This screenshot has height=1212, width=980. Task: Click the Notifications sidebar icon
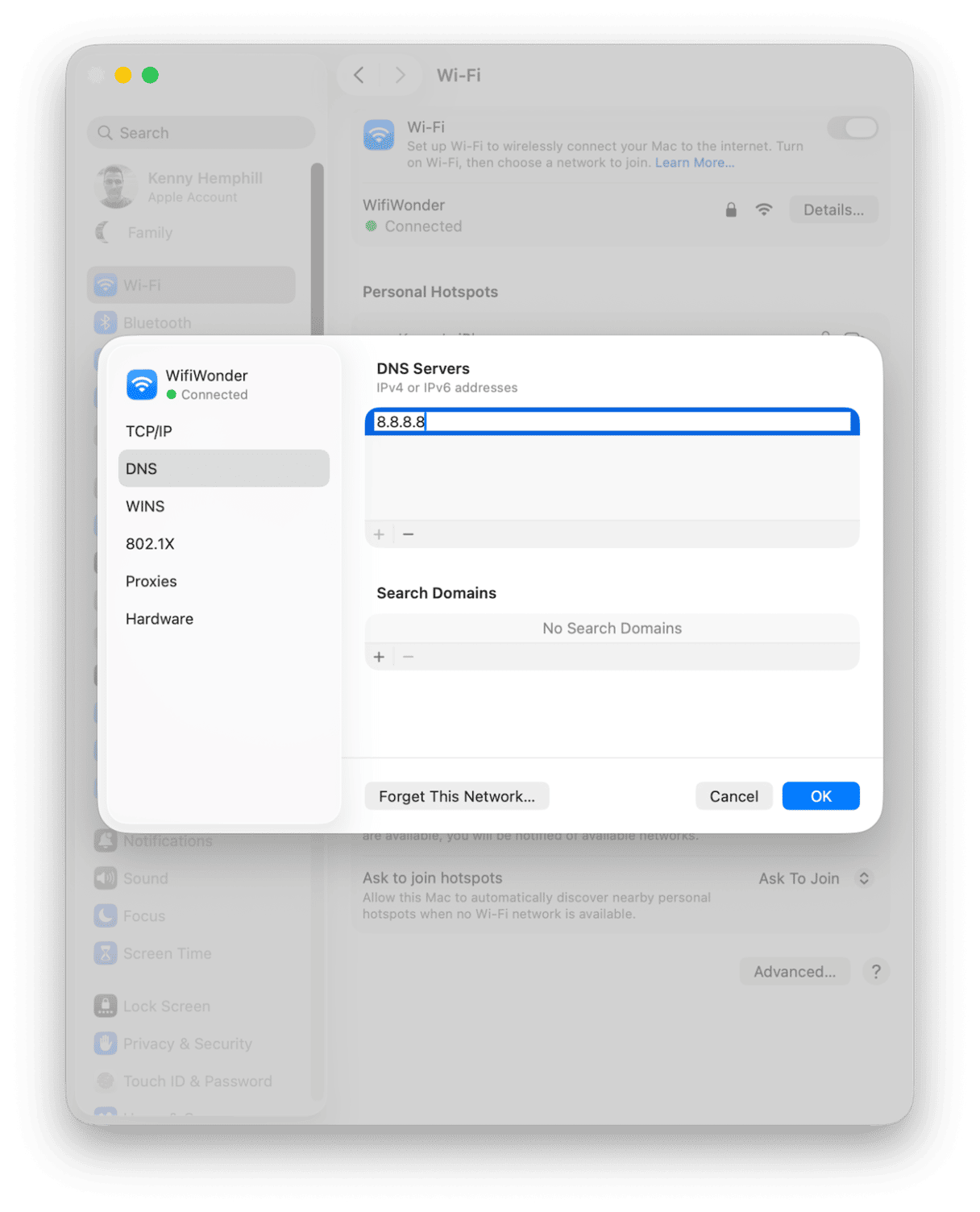click(106, 841)
